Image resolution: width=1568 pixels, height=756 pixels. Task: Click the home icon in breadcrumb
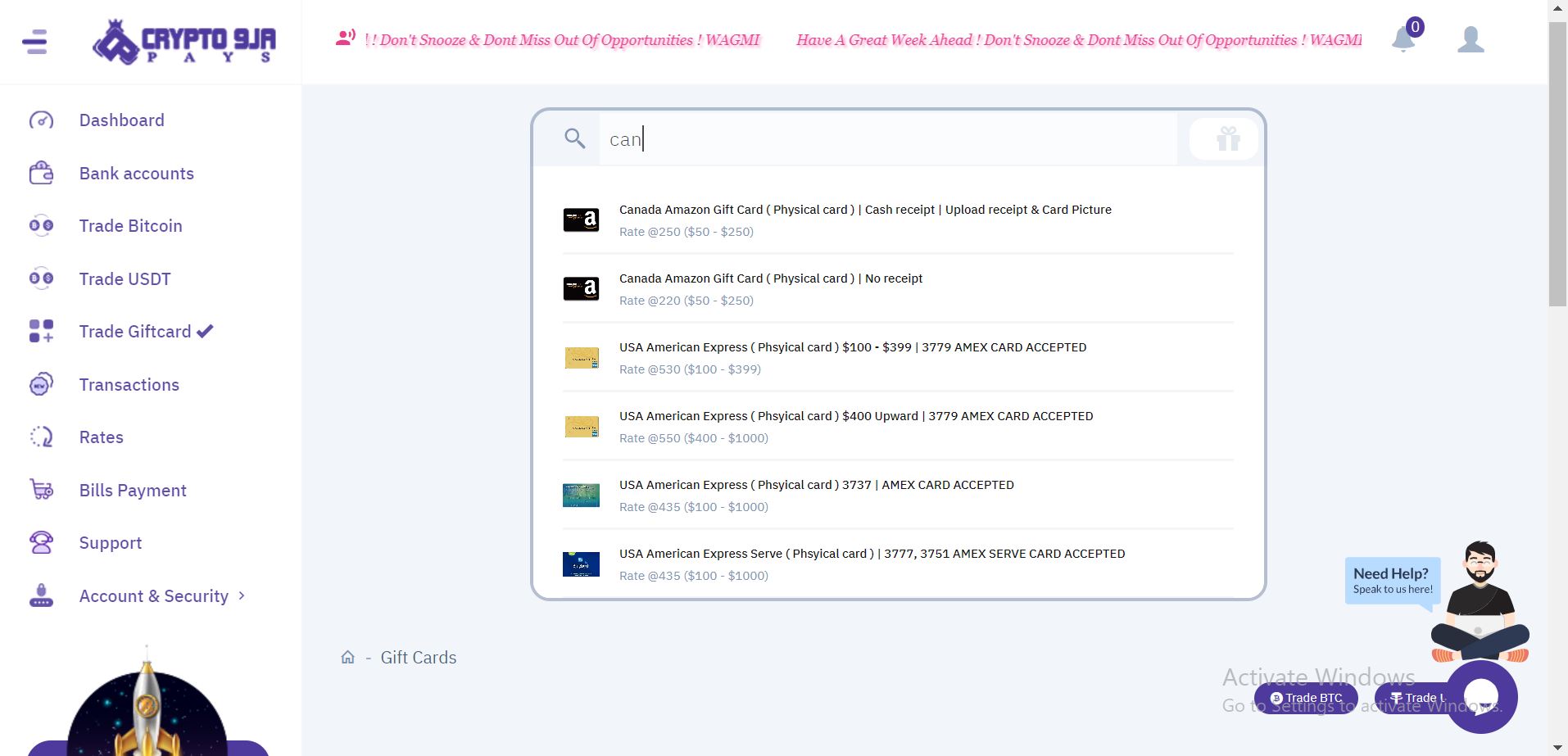pos(347,657)
